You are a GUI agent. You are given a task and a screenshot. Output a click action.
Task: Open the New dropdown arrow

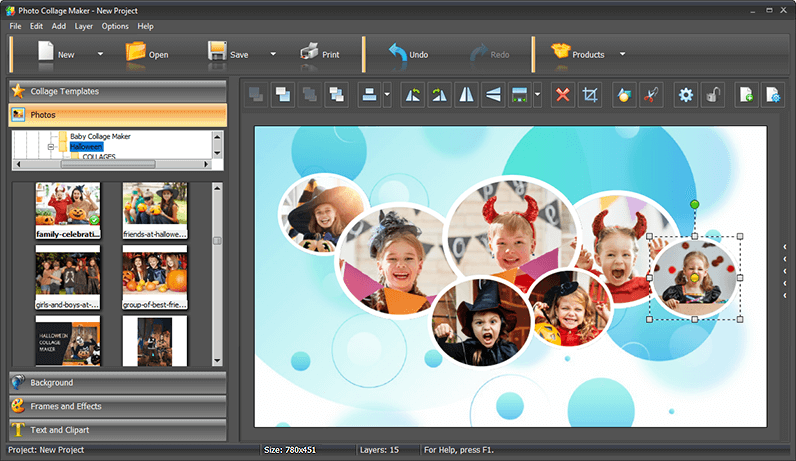(x=100, y=54)
